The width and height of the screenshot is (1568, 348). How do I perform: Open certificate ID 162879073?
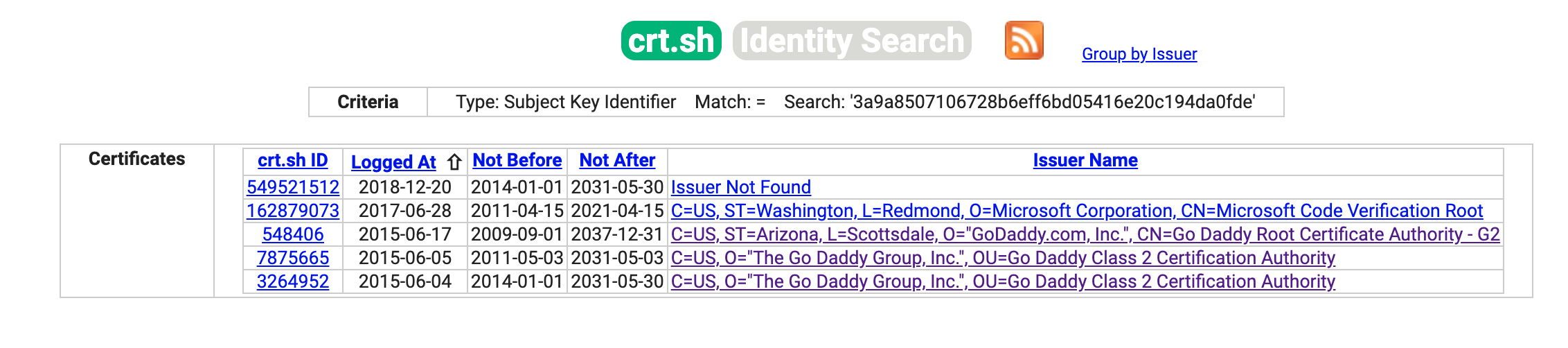[293, 211]
